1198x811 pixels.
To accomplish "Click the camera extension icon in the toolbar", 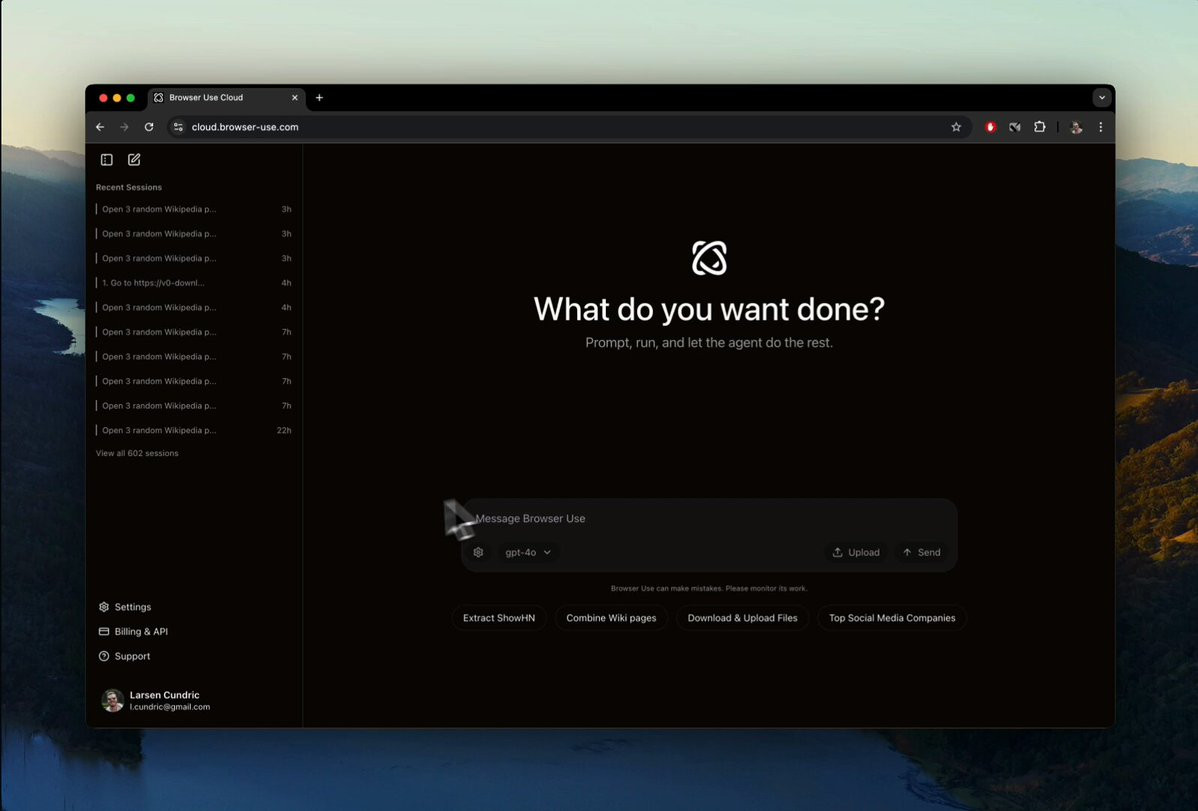I will (1015, 127).
